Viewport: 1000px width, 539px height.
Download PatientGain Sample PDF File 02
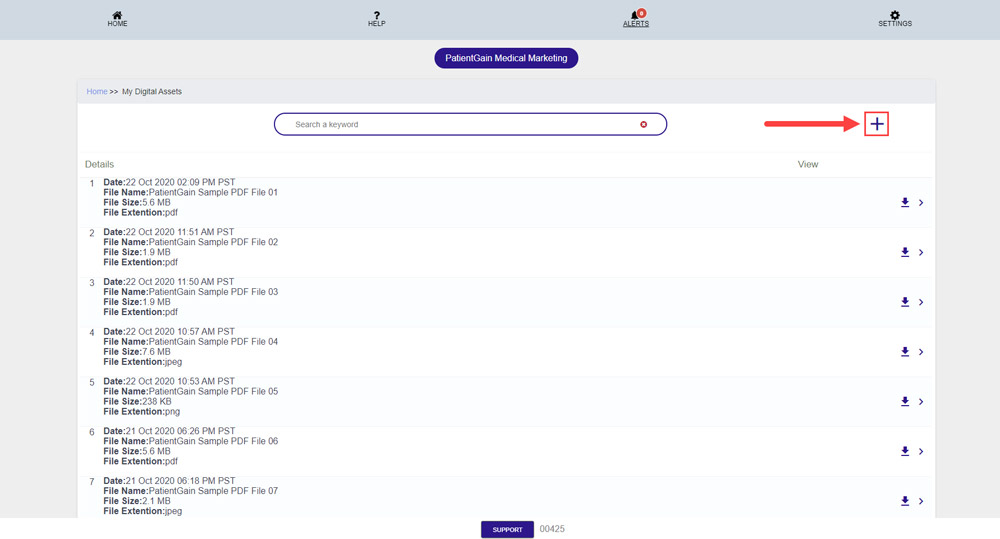pyautogui.click(x=904, y=252)
